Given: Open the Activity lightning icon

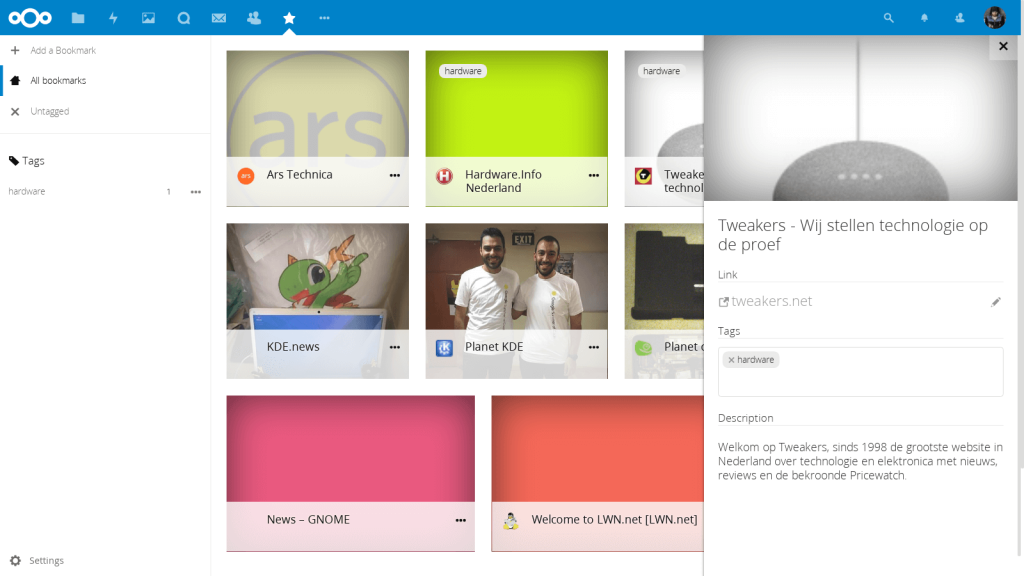Looking at the screenshot, I should [x=113, y=18].
